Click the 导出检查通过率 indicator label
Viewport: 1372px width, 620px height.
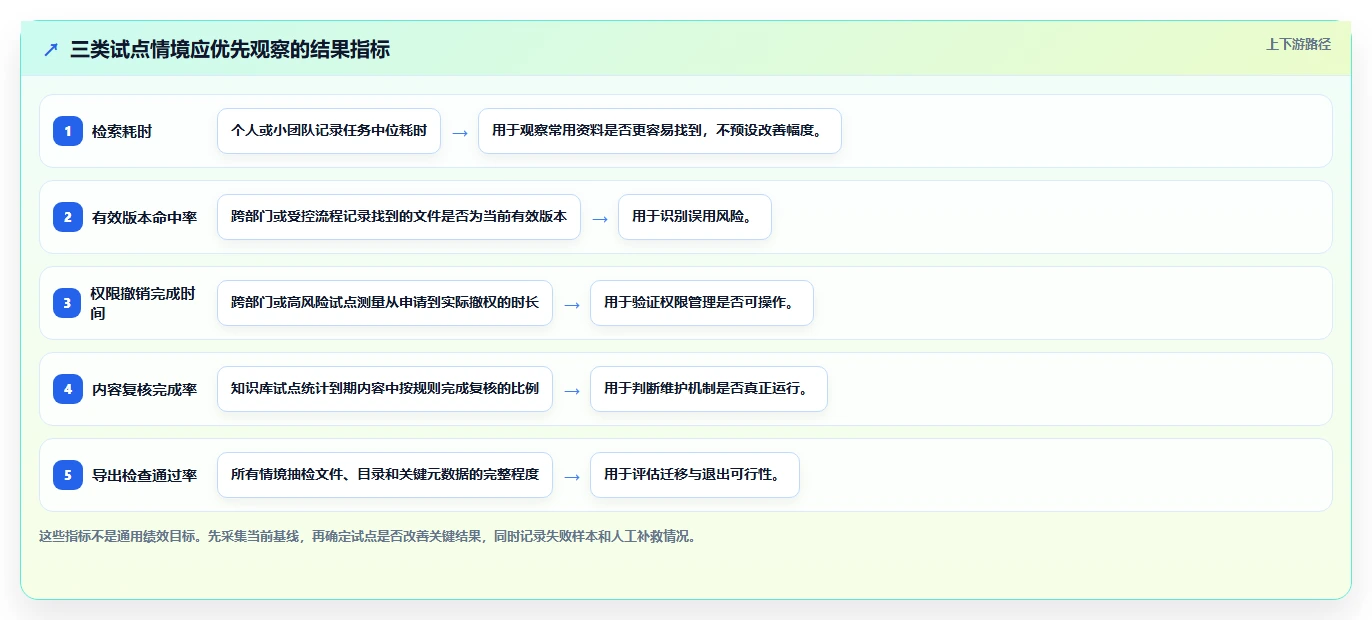[144, 475]
